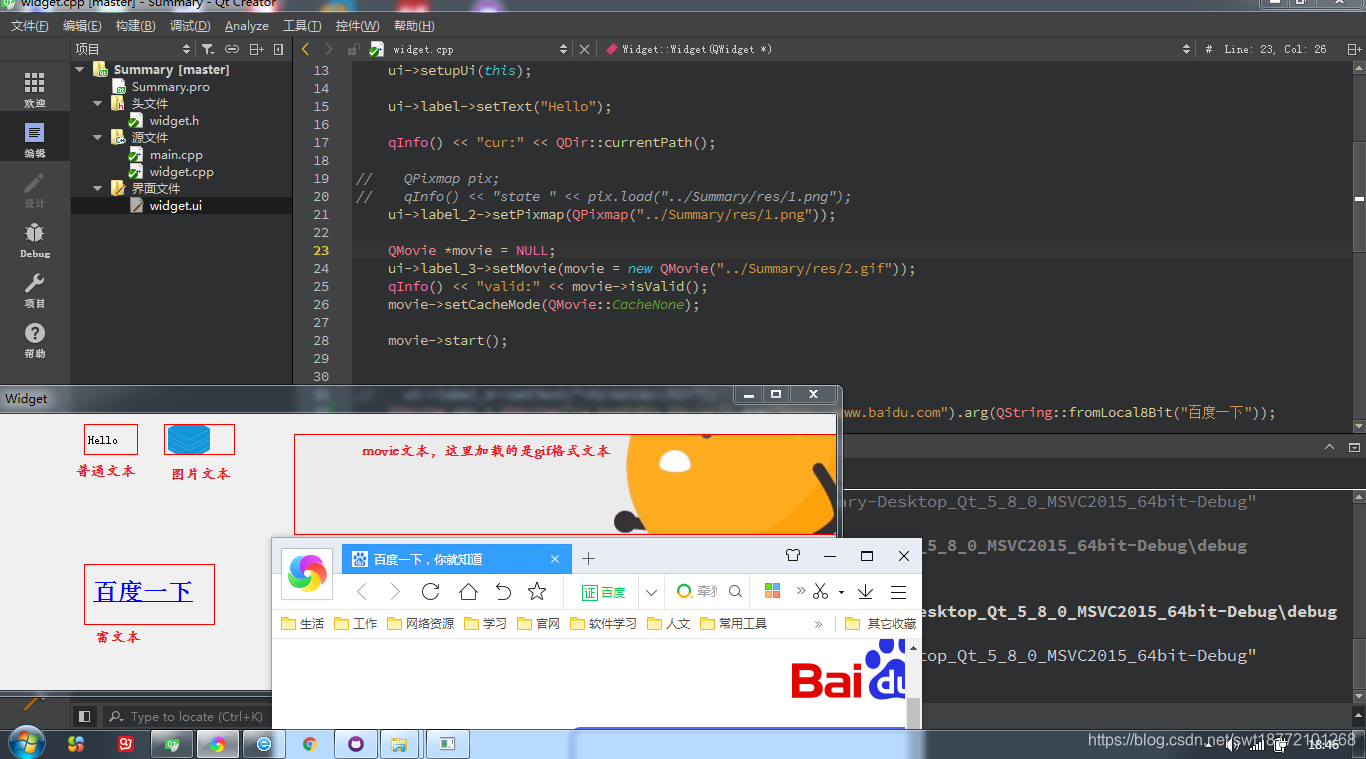Image resolution: width=1366 pixels, height=759 pixels.
Task: Click the split editor icon above the project tree
Action: (255, 48)
